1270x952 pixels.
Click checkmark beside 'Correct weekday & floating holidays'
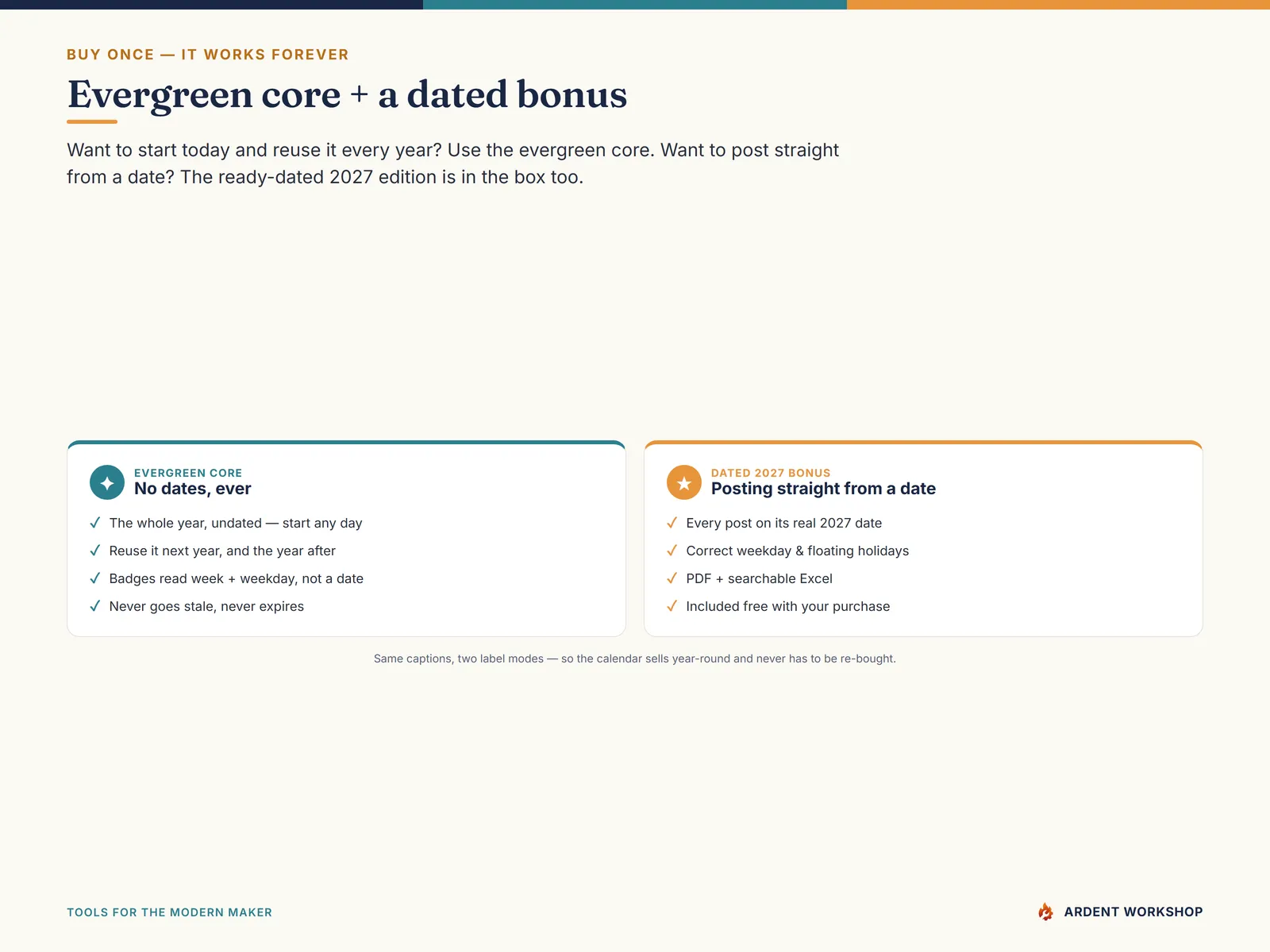[672, 551]
